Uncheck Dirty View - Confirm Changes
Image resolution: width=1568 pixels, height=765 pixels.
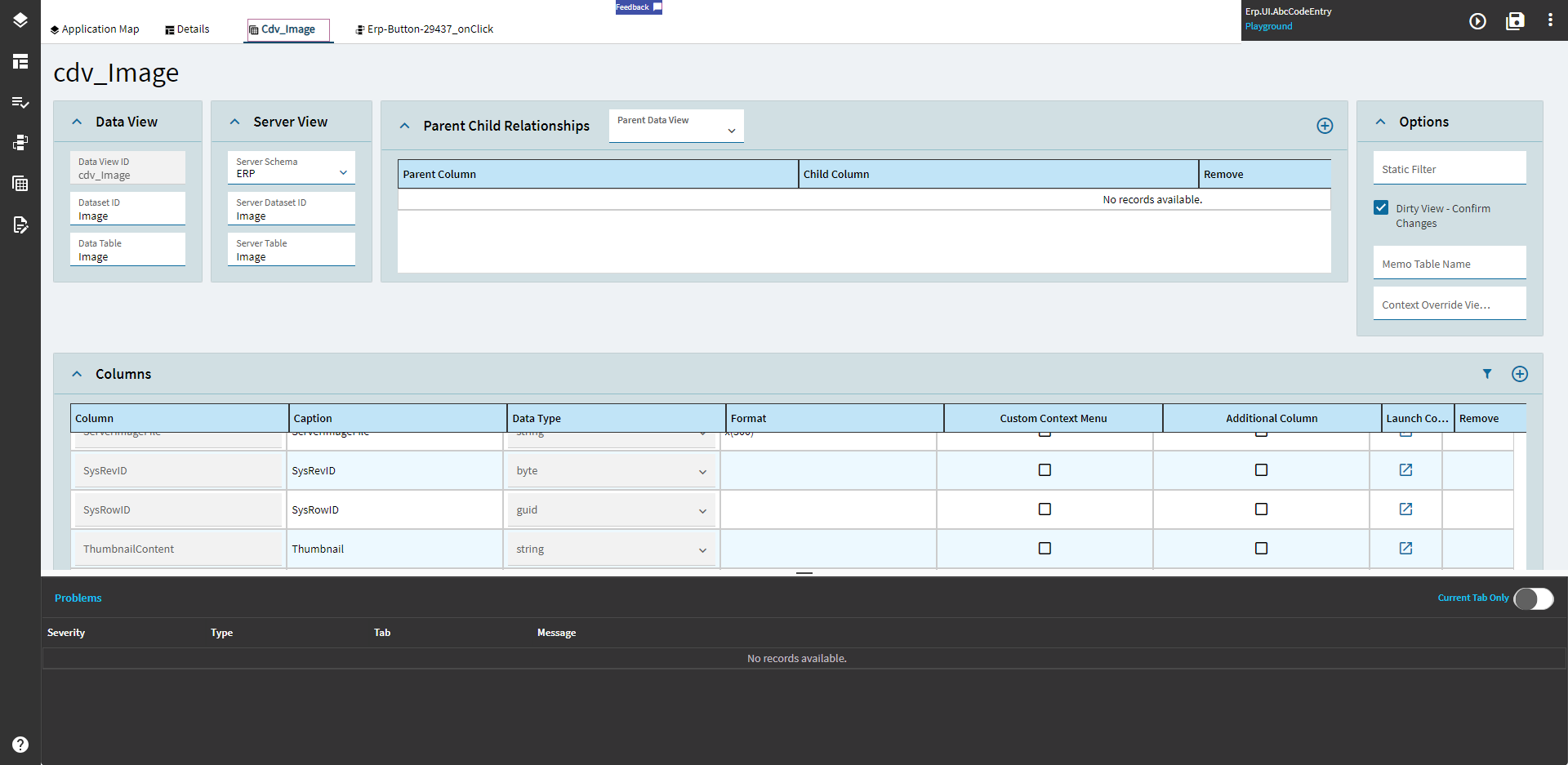(1381, 208)
